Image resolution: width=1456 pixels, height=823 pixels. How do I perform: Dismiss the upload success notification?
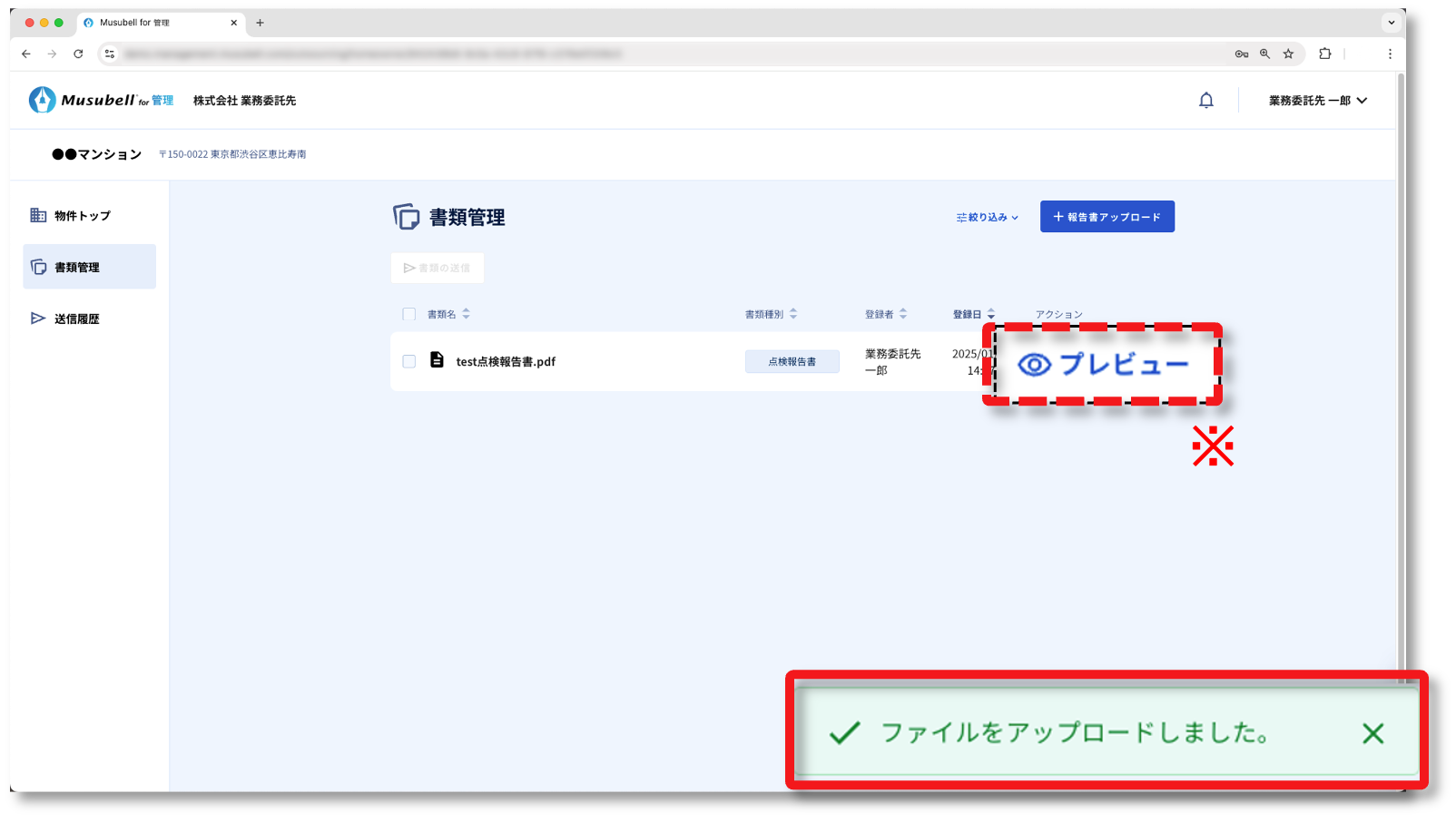(x=1372, y=733)
